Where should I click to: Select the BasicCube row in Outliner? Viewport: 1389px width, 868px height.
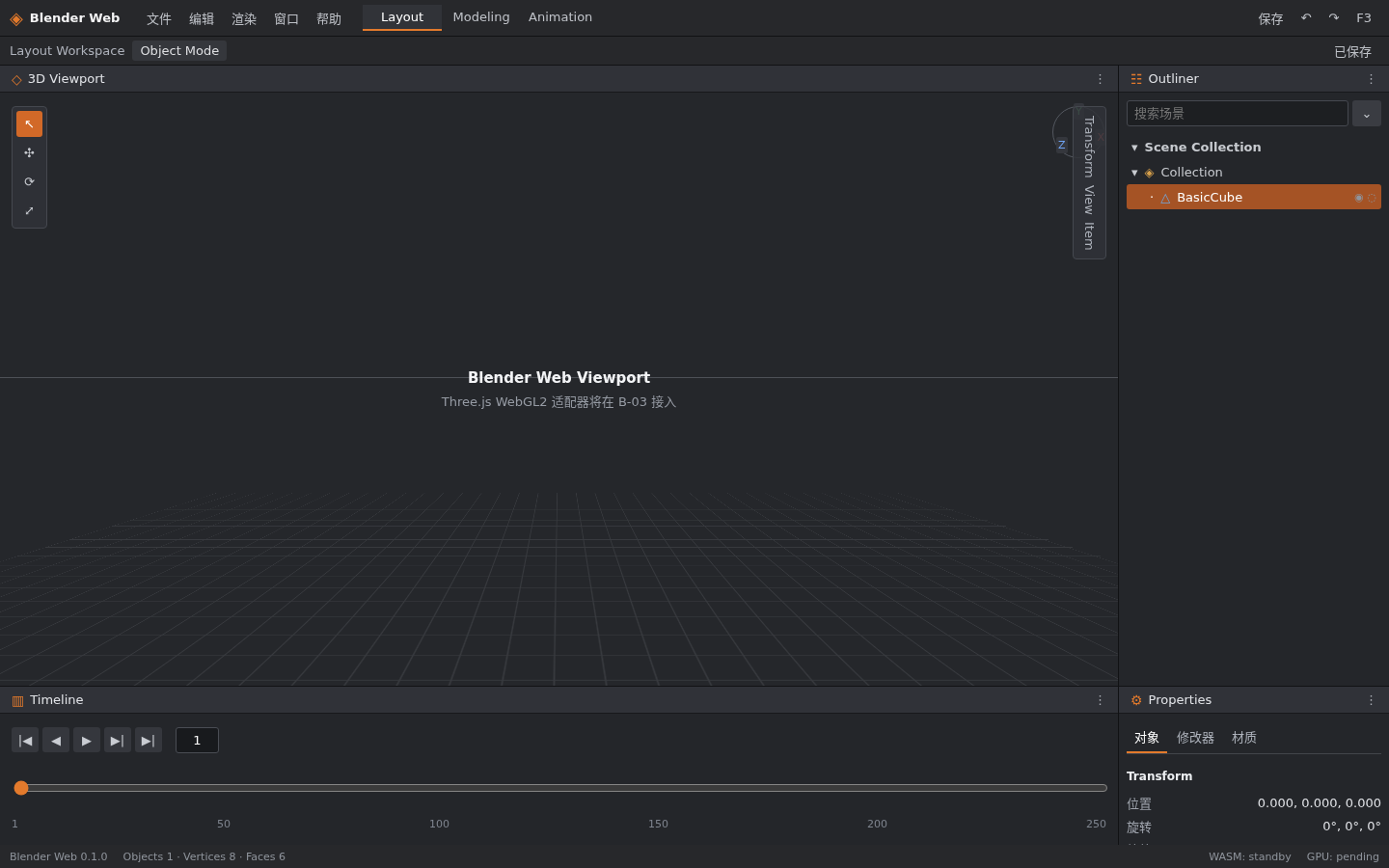coord(1254,197)
